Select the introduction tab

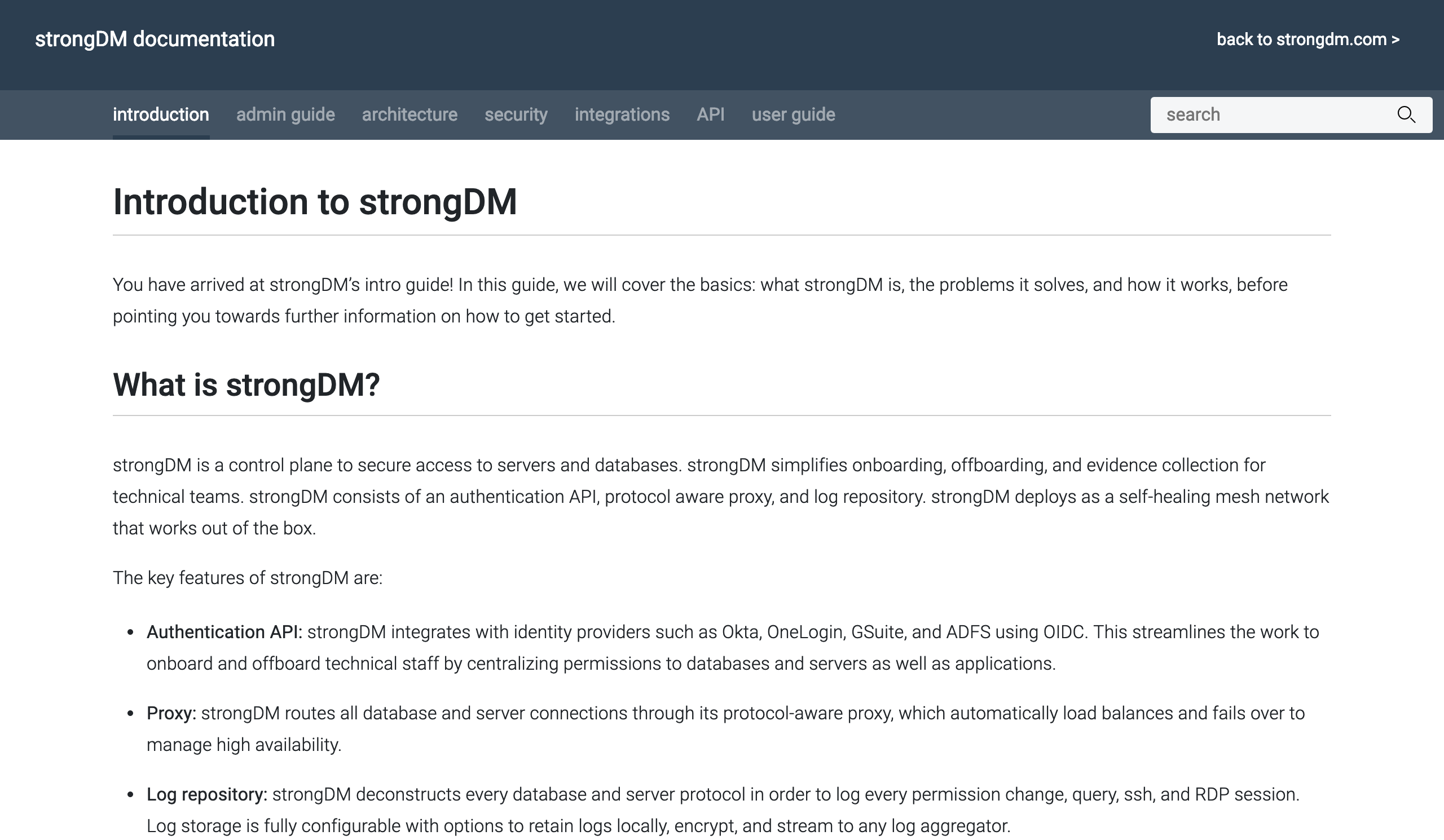point(161,114)
